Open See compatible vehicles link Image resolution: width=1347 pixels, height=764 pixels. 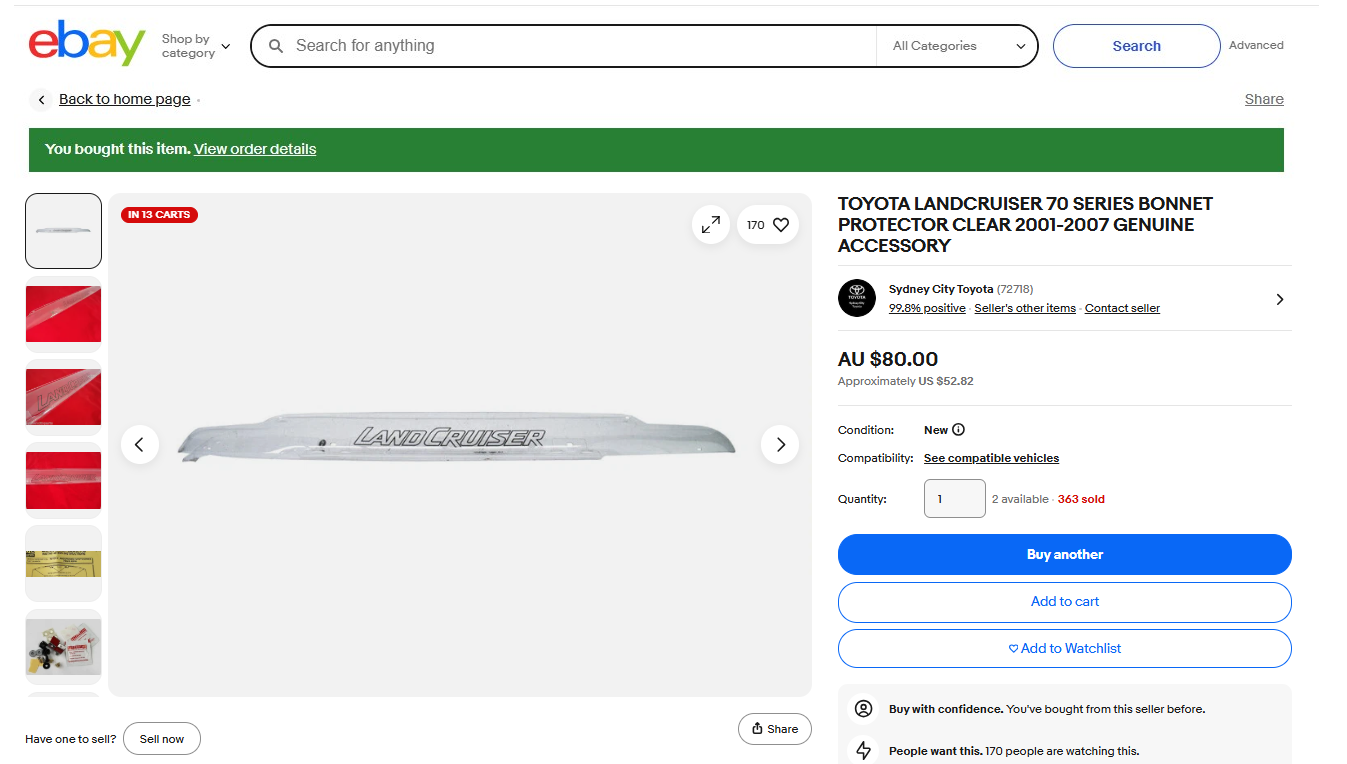[x=991, y=458]
